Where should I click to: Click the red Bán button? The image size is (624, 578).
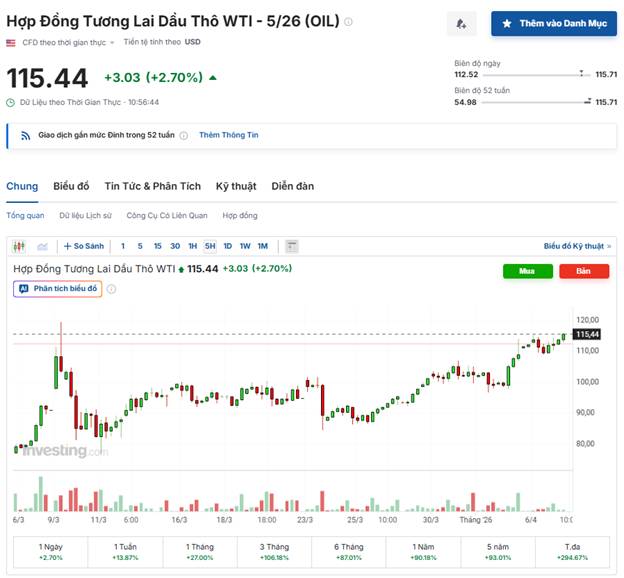584,271
